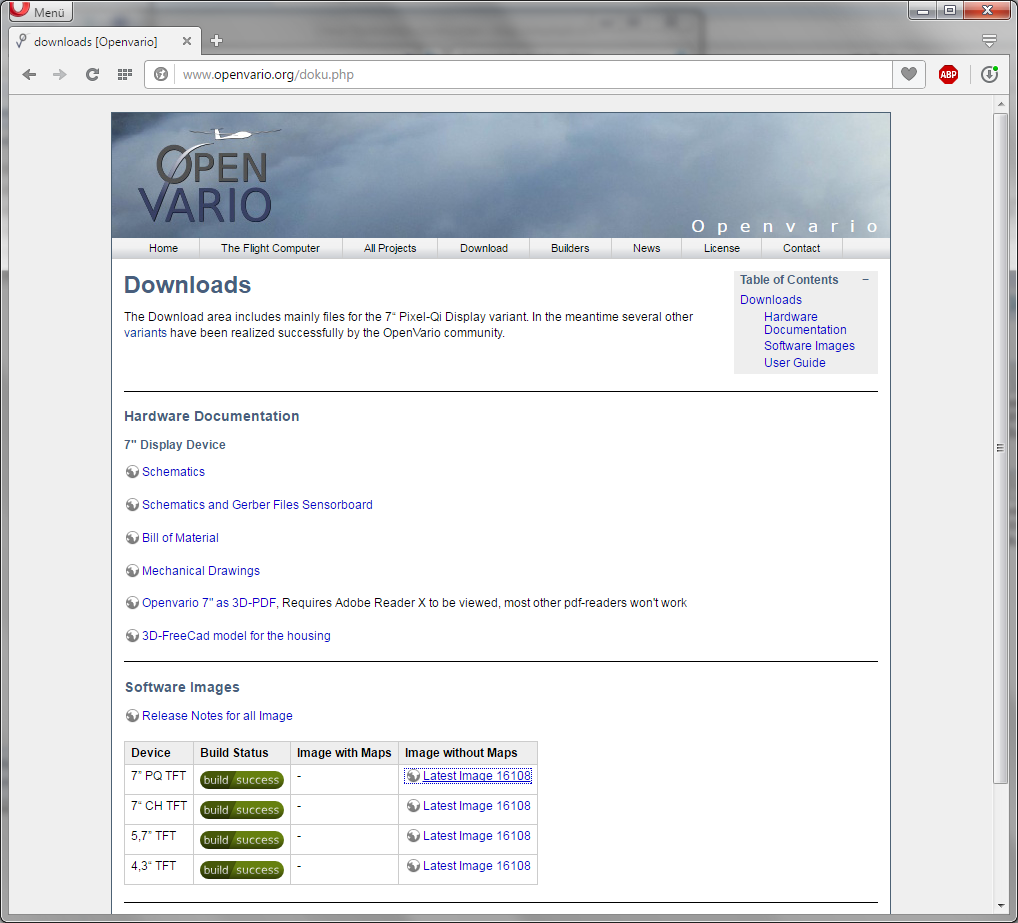The height and width of the screenshot is (923, 1018).
Task: Click globe icon beside Schematics link
Action: point(132,472)
